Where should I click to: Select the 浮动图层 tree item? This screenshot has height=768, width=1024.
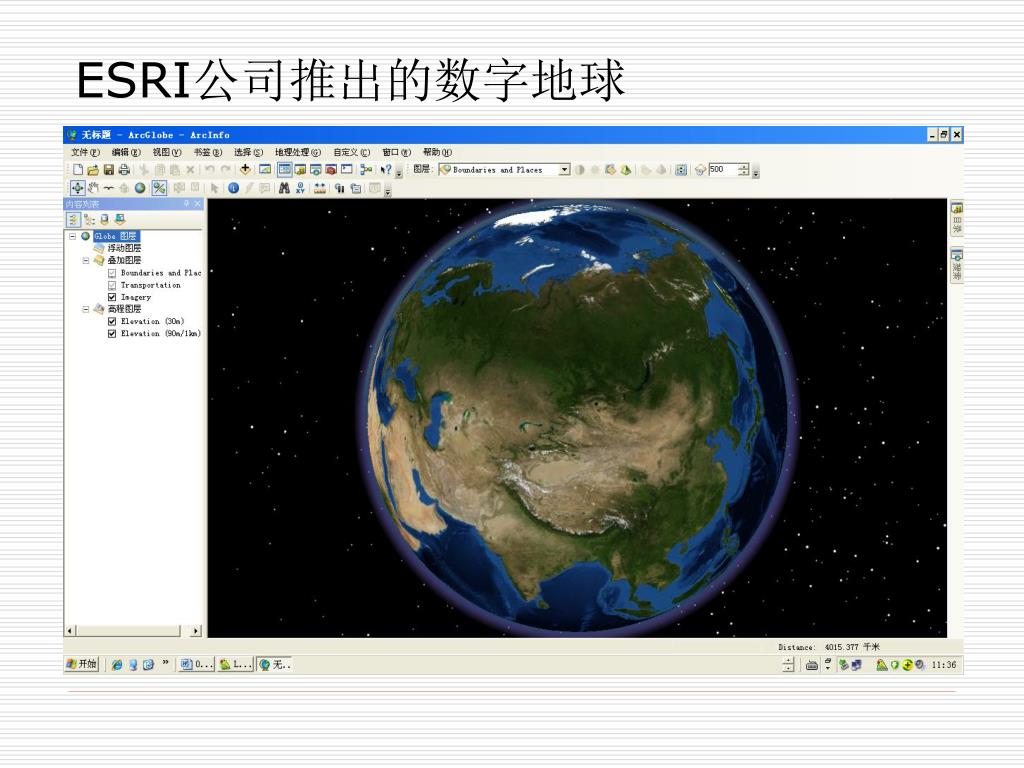(124, 249)
